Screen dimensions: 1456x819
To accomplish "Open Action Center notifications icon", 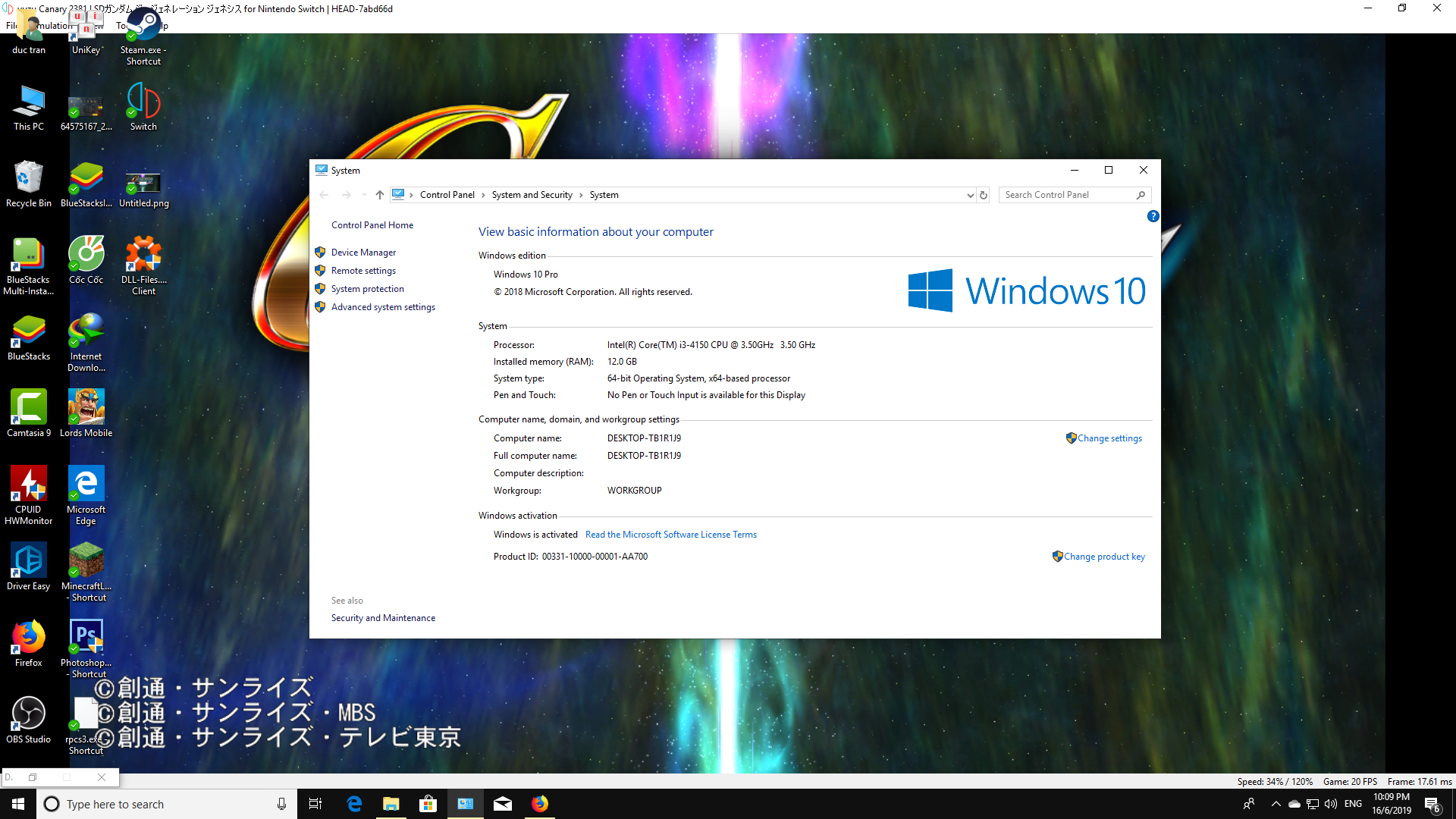I will point(1432,805).
